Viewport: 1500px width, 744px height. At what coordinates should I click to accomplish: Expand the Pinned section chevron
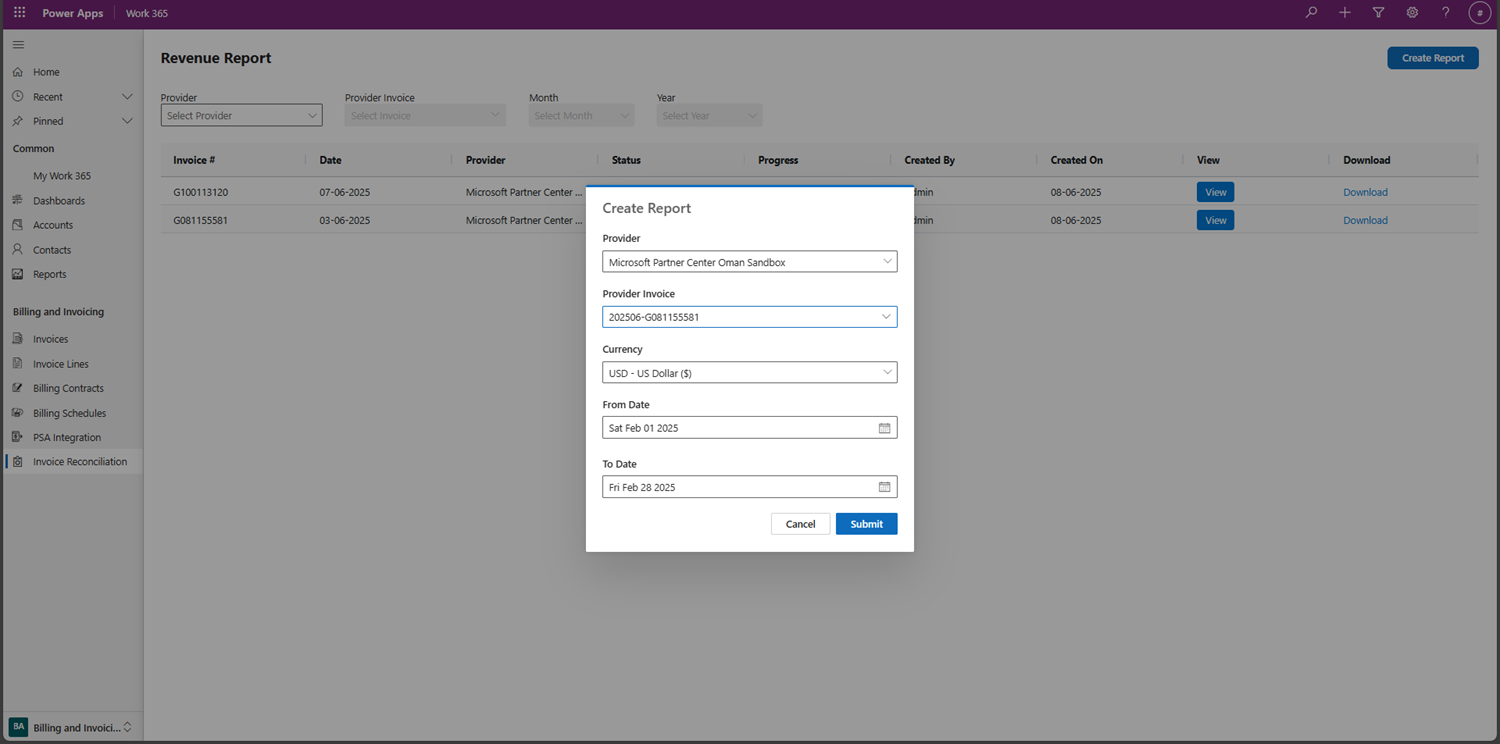[127, 121]
